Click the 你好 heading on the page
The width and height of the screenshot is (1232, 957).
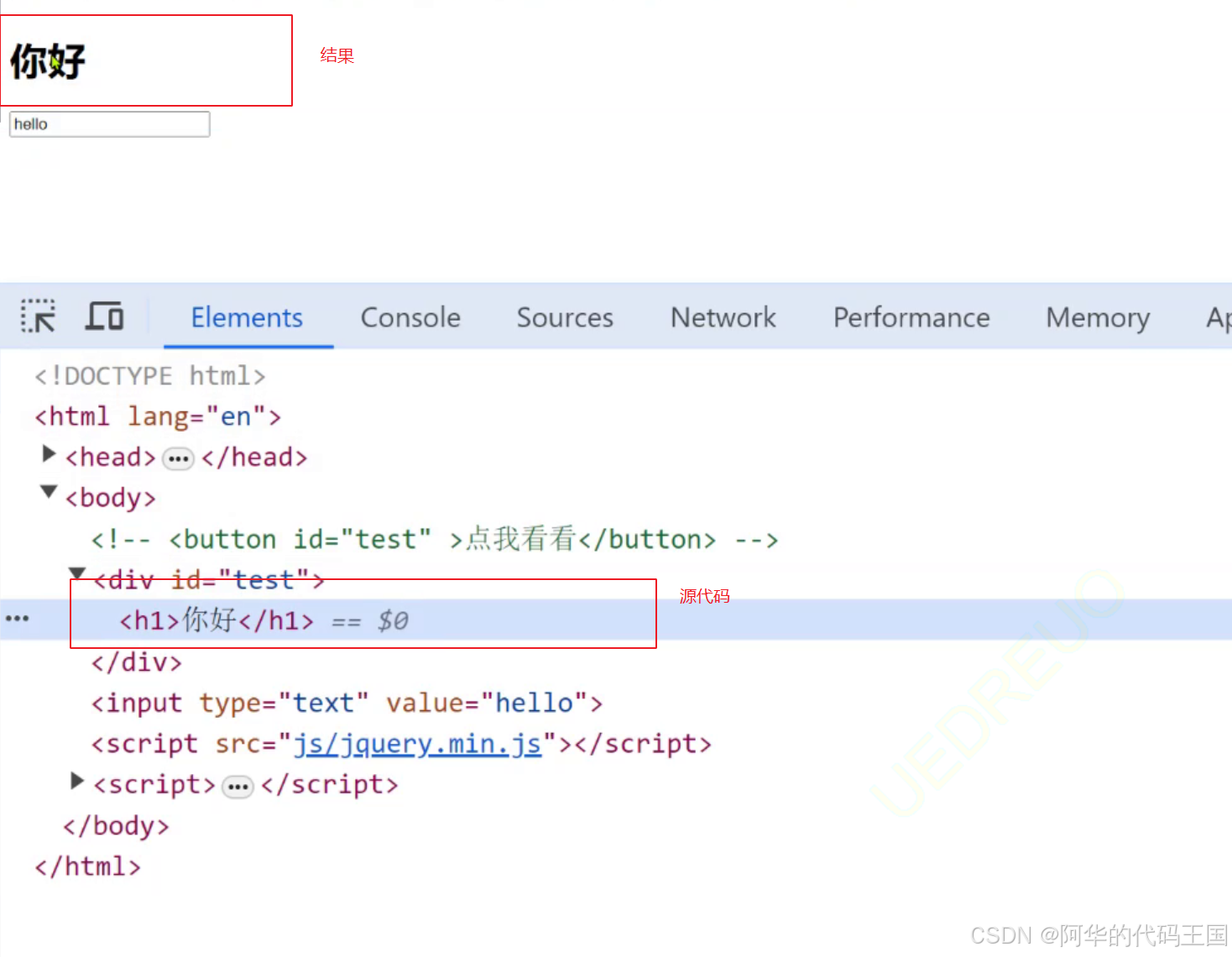pyautogui.click(x=48, y=61)
